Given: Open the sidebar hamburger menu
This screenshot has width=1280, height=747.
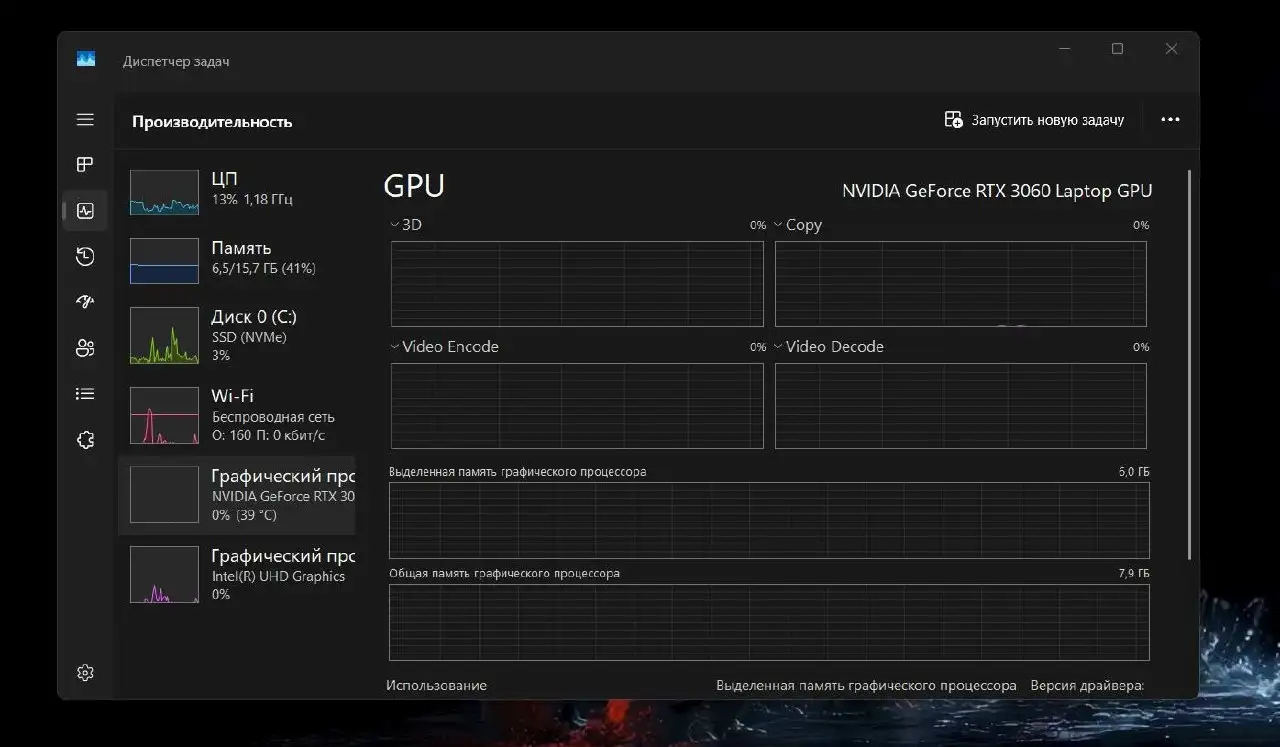Looking at the screenshot, I should [x=85, y=119].
